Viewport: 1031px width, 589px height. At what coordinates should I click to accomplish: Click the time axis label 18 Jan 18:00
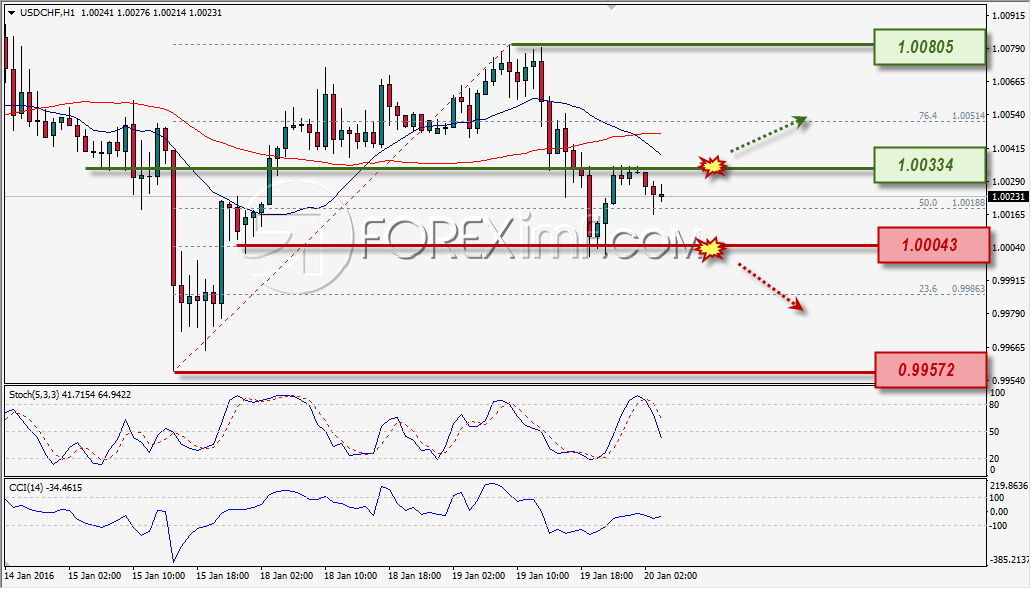pos(415,575)
